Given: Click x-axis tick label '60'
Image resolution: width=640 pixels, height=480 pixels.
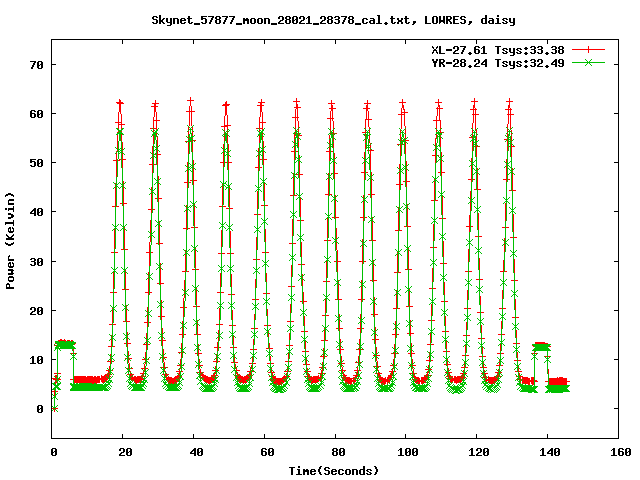Looking at the screenshot, I should point(267,452).
